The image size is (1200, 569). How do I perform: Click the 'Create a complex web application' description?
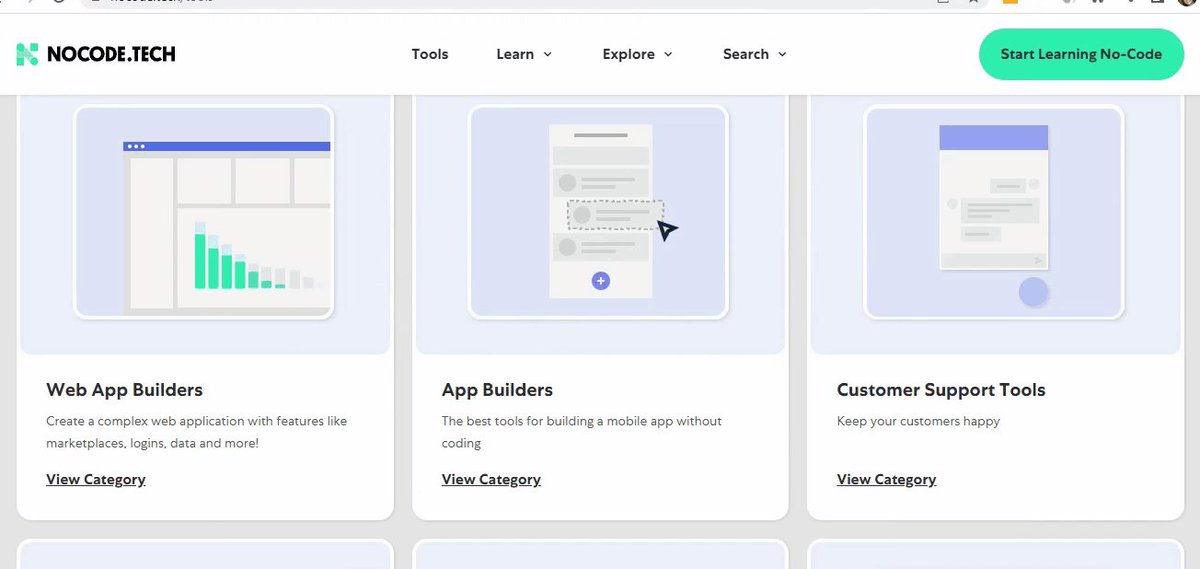(x=197, y=432)
